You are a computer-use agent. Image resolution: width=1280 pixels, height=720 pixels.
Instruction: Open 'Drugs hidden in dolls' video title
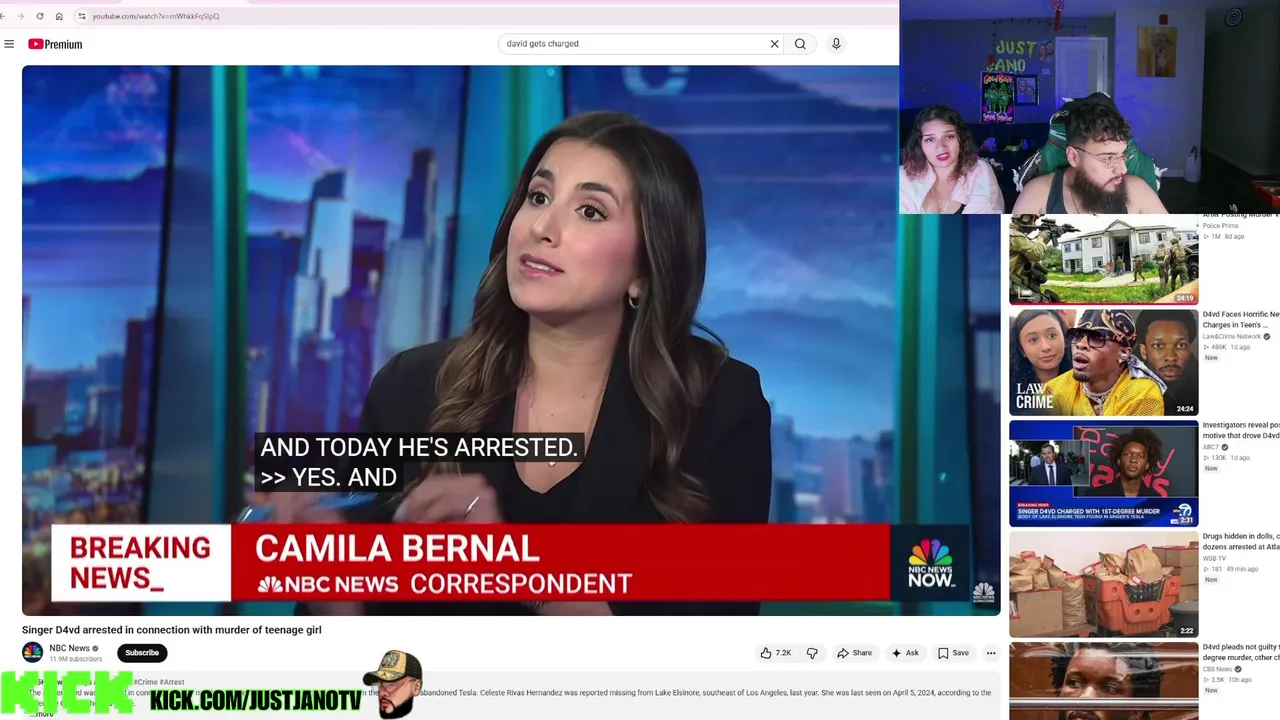point(1241,541)
